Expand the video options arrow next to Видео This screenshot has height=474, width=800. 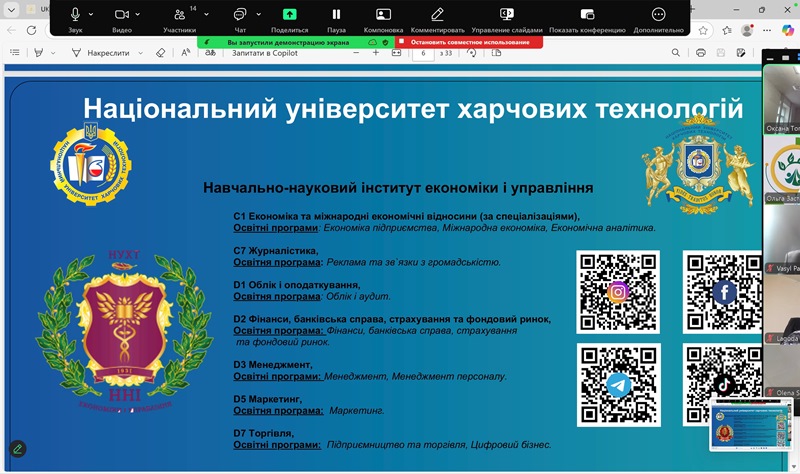(x=138, y=15)
